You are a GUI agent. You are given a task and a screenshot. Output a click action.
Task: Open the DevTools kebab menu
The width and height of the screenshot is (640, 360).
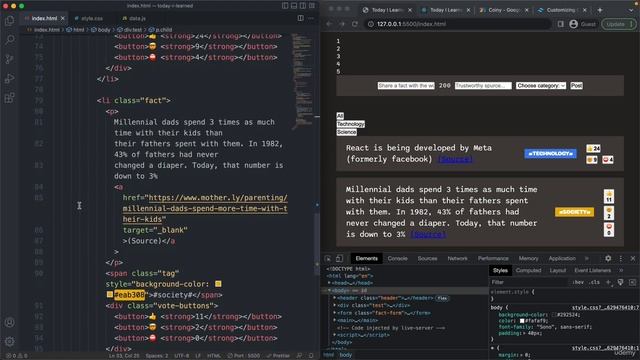[x=621, y=258]
